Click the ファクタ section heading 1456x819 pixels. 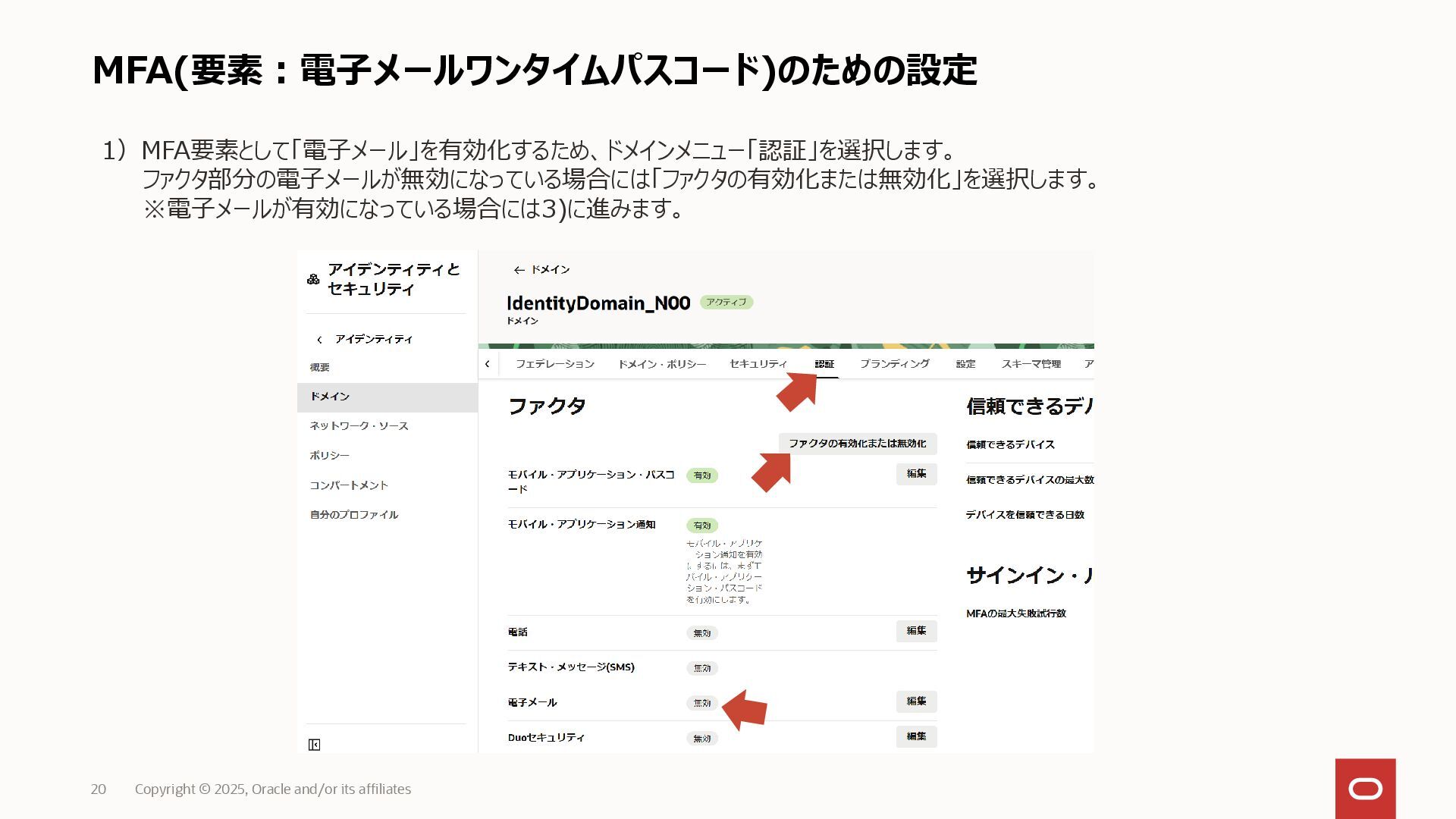click(547, 406)
